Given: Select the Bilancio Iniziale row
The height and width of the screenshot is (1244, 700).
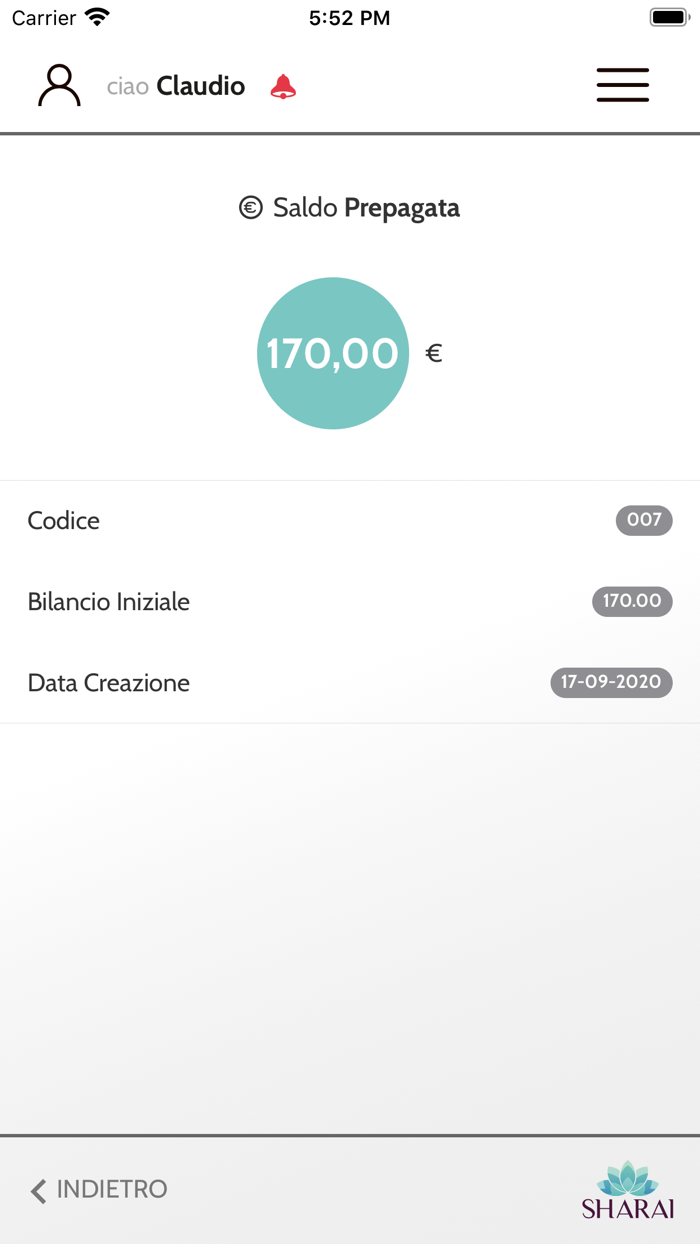Looking at the screenshot, I should [109, 602].
